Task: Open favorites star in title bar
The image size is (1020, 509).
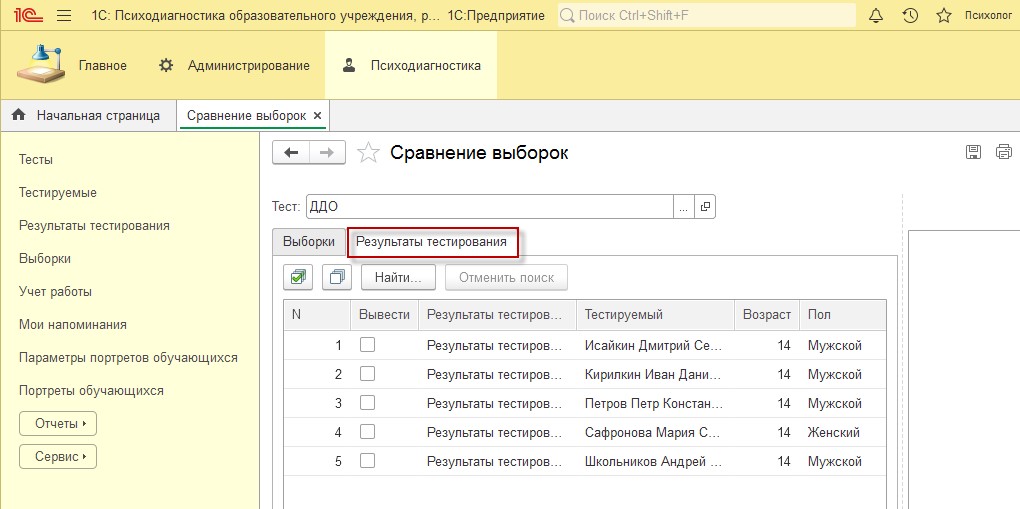Action: [x=944, y=16]
